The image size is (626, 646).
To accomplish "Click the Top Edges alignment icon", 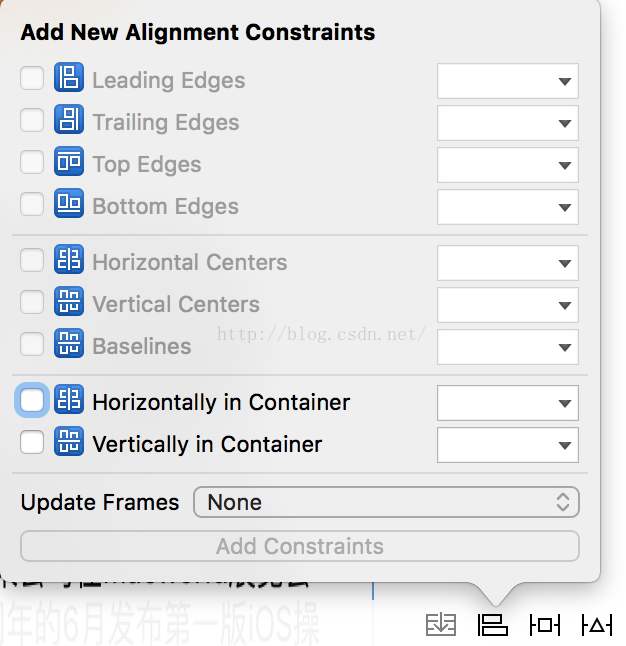I will (69, 163).
